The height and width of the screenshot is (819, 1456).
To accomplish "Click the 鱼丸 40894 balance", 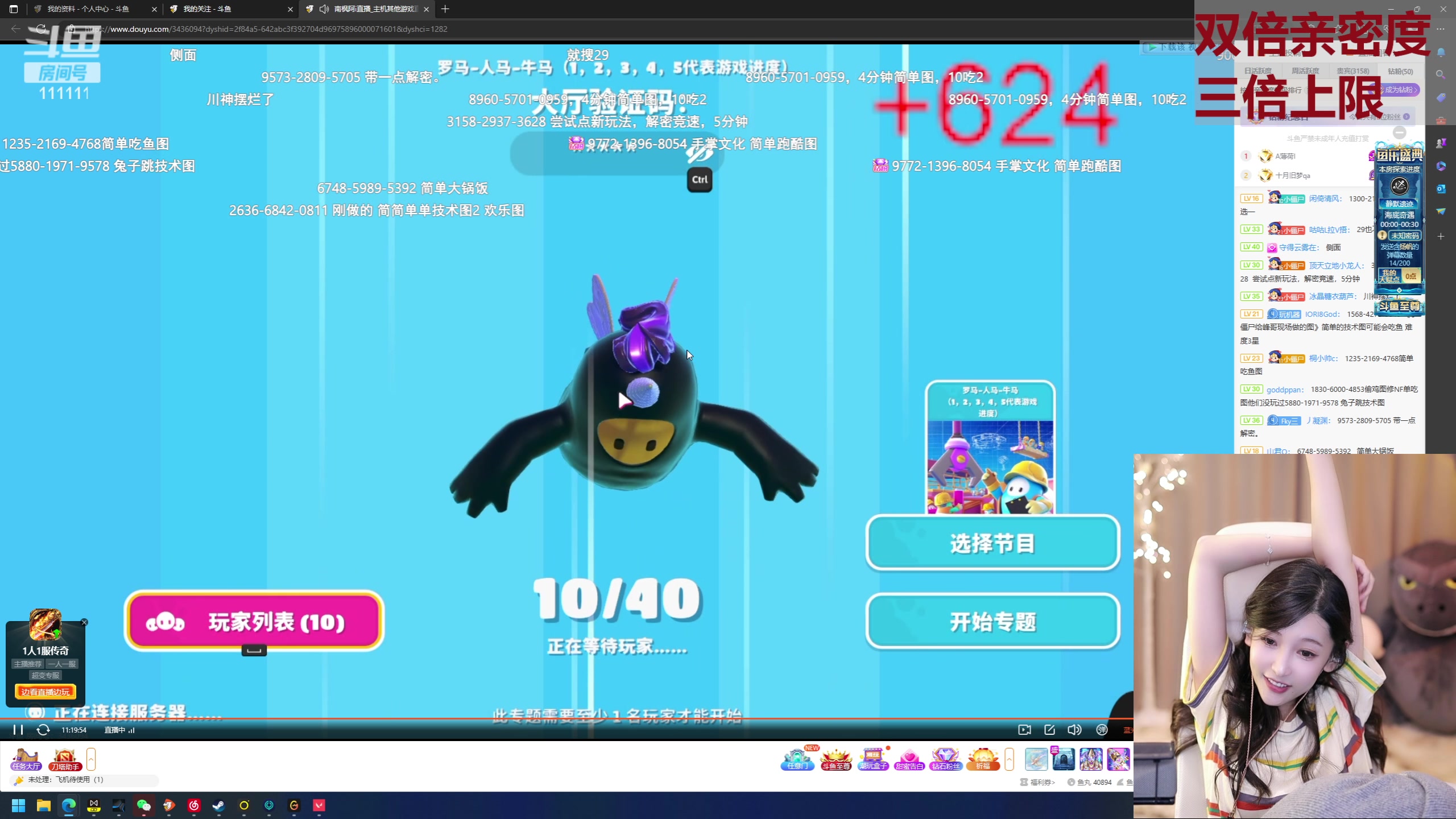I will pos(1089,782).
